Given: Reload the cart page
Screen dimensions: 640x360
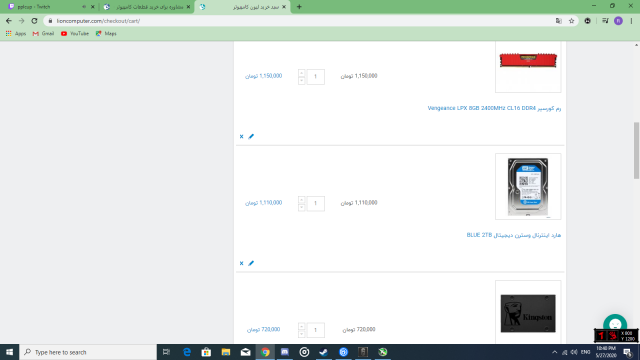Looking at the screenshot, I should [x=34, y=21].
